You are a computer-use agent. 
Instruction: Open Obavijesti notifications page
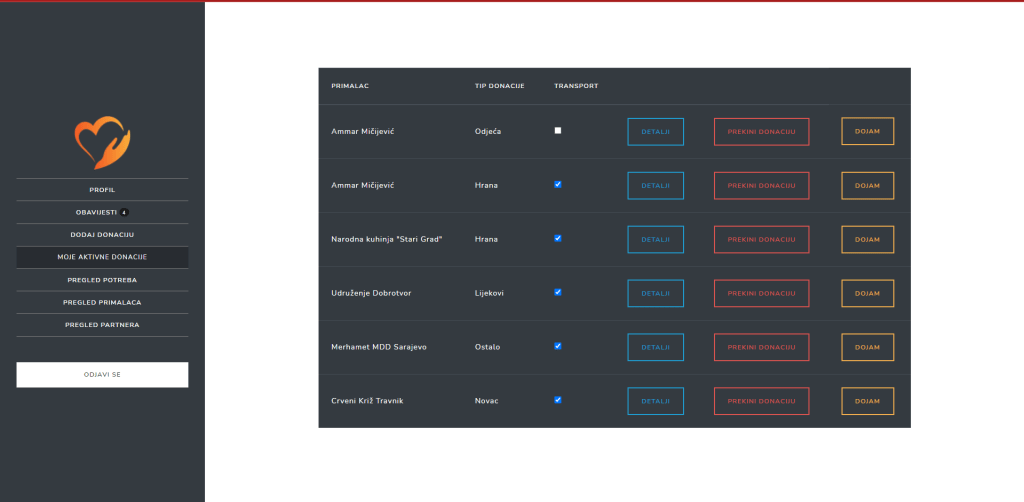pos(96,212)
